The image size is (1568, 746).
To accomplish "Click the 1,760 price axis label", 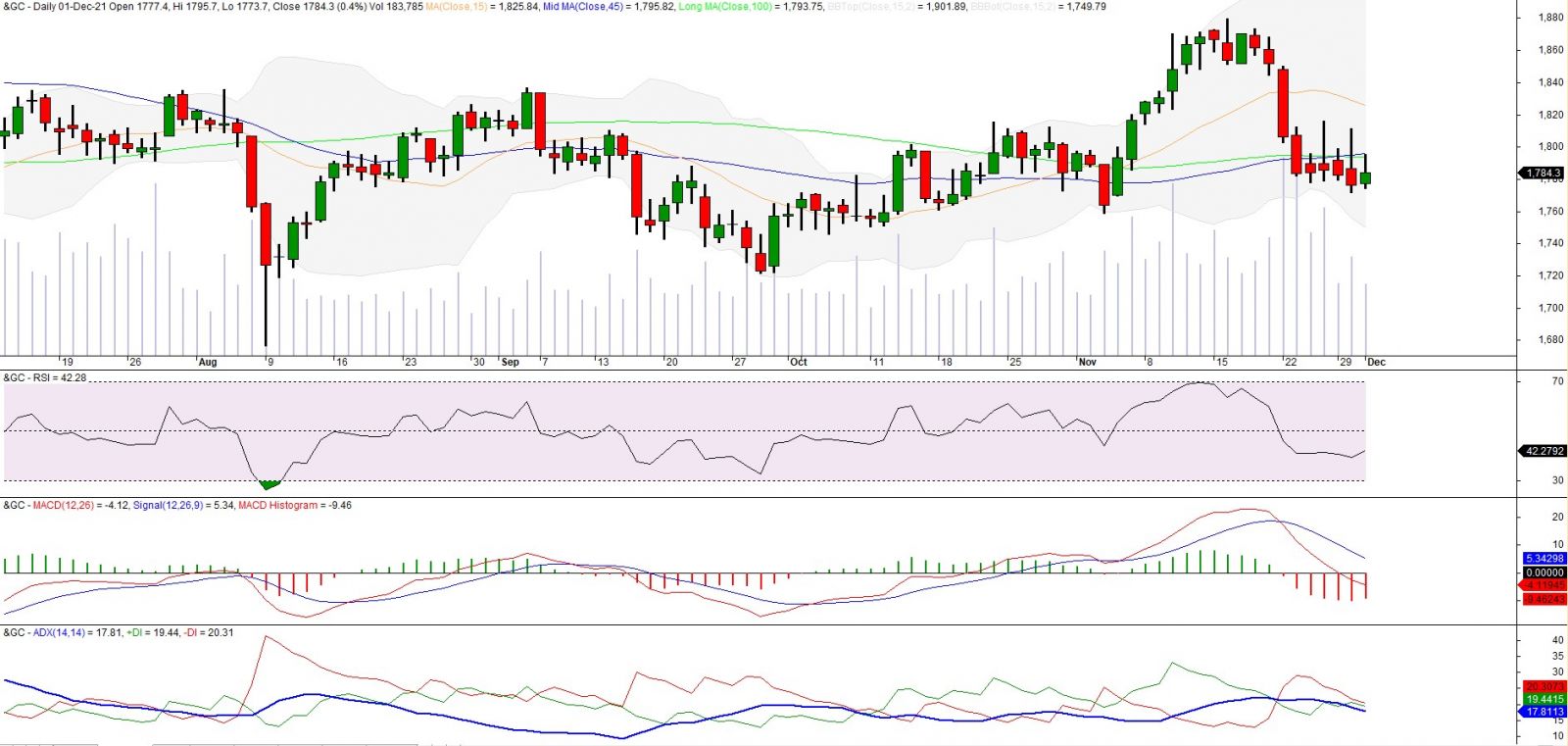I will click(x=1550, y=211).
